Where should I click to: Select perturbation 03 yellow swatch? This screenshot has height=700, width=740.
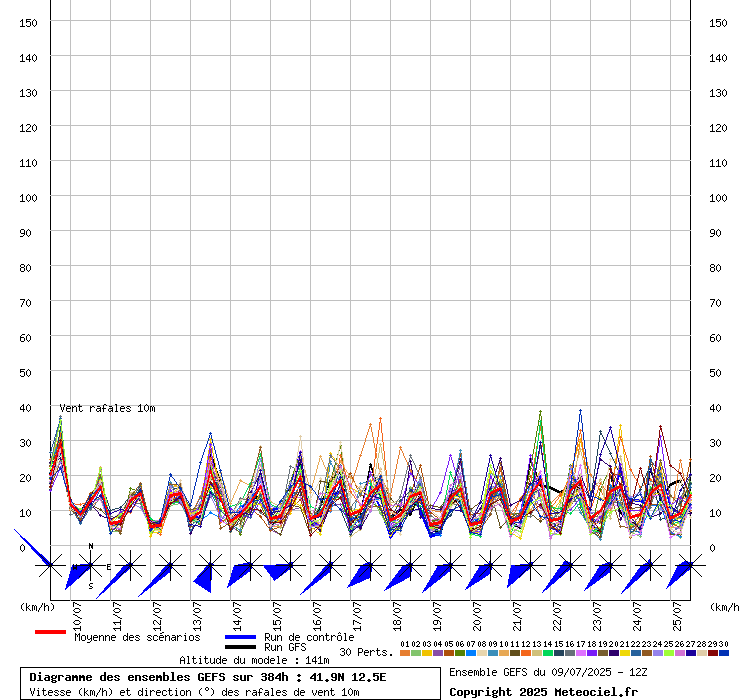point(427,653)
